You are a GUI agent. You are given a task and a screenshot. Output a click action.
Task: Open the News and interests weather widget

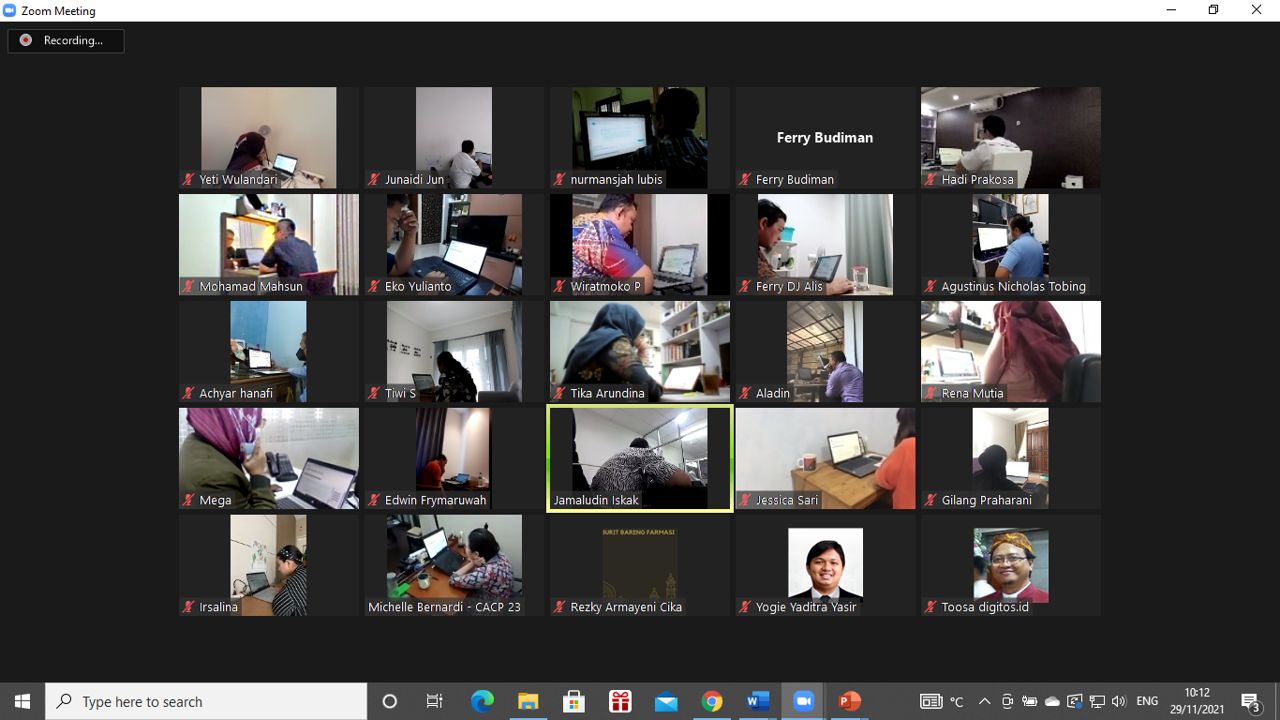(943, 701)
